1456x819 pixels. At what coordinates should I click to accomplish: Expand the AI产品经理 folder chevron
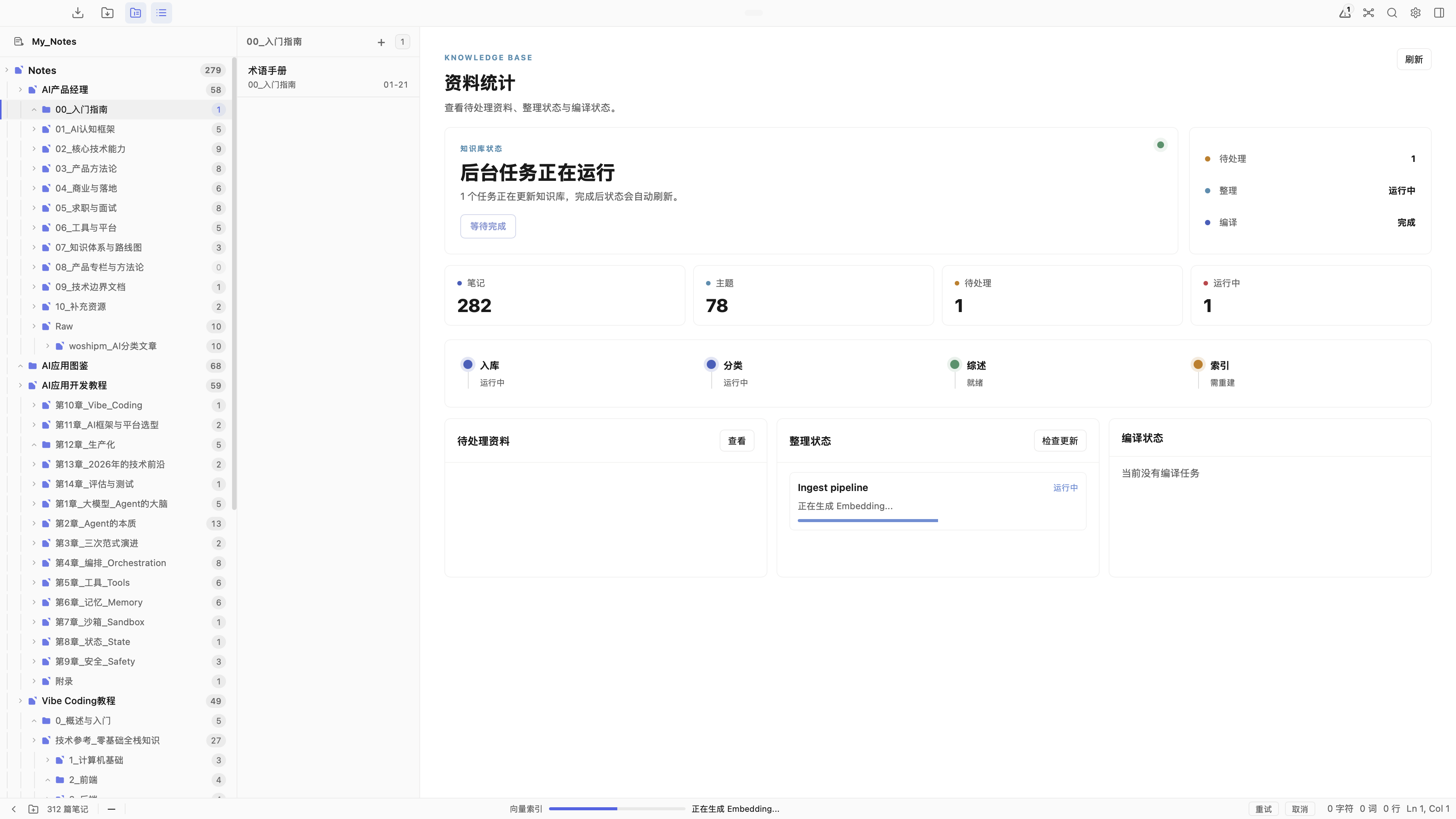point(20,90)
